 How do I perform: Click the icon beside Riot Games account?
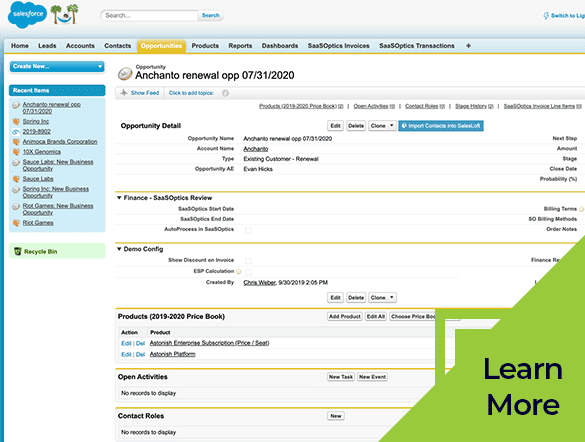pyautogui.click(x=16, y=223)
